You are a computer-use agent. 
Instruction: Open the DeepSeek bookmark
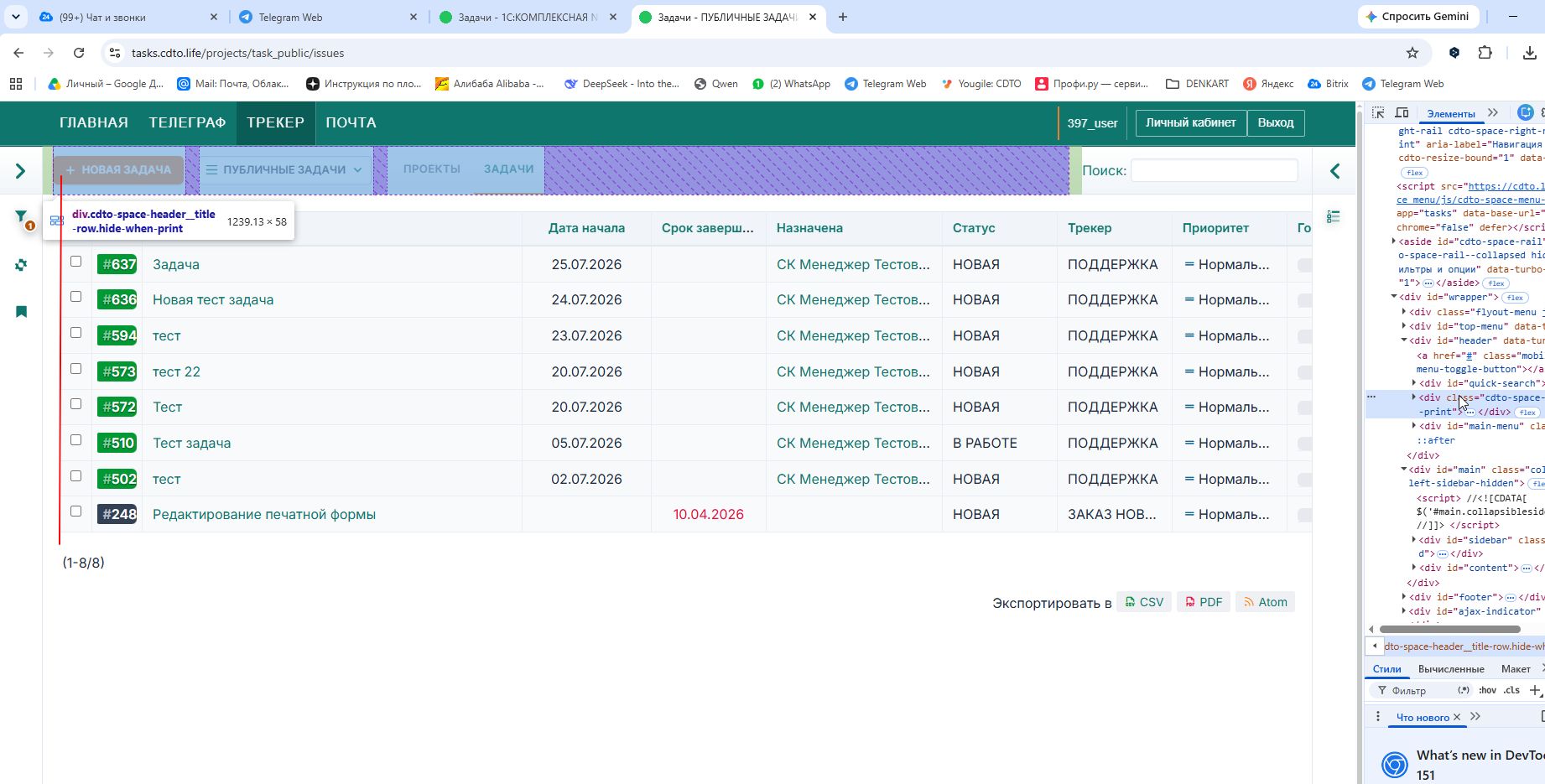pos(622,84)
